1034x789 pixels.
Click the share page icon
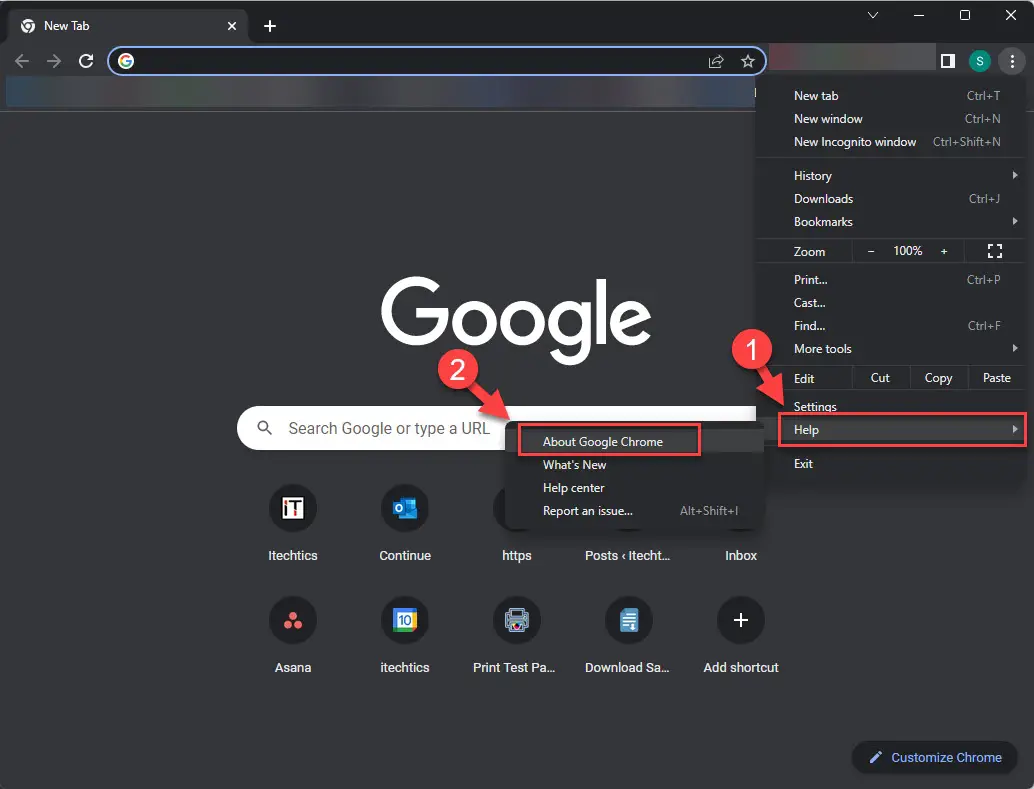(x=716, y=61)
